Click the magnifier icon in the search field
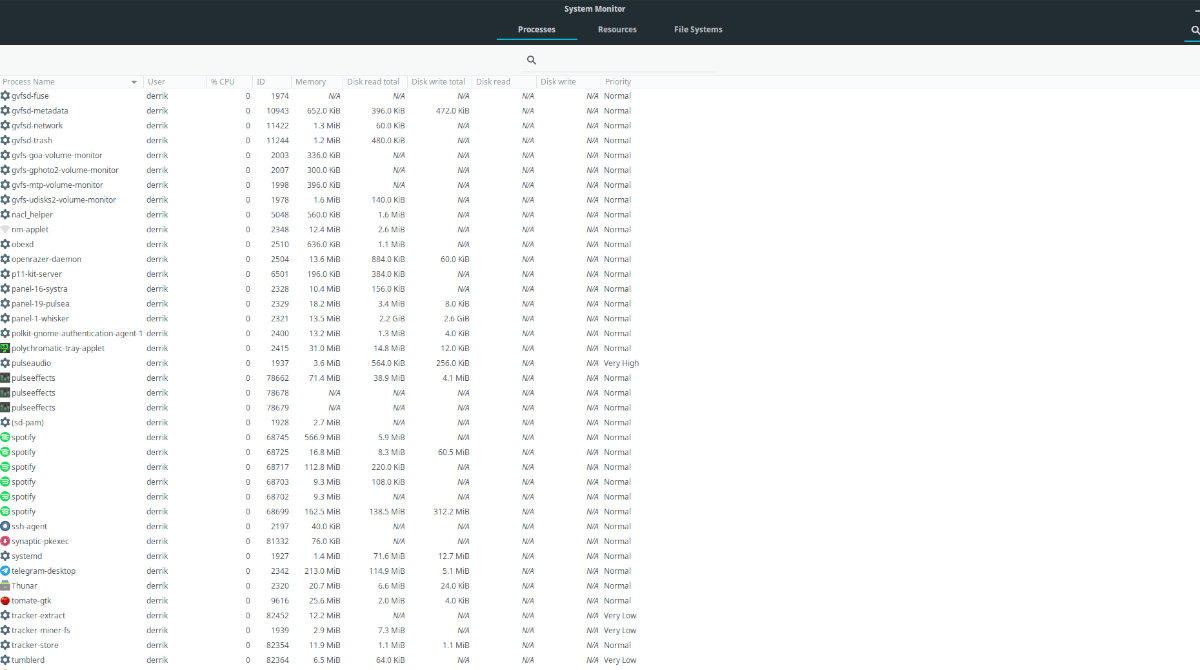The image size is (1200, 670). point(531,60)
